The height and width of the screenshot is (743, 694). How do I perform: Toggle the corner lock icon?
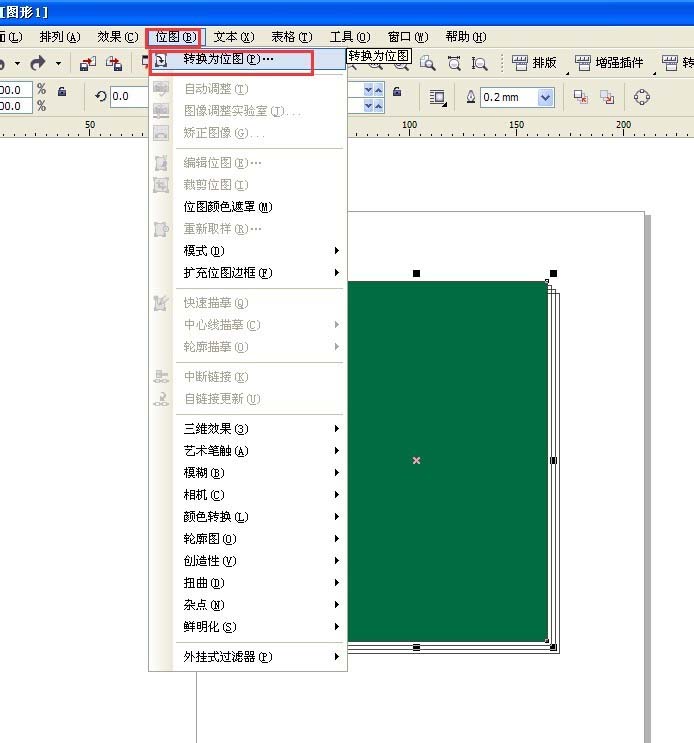(397, 91)
